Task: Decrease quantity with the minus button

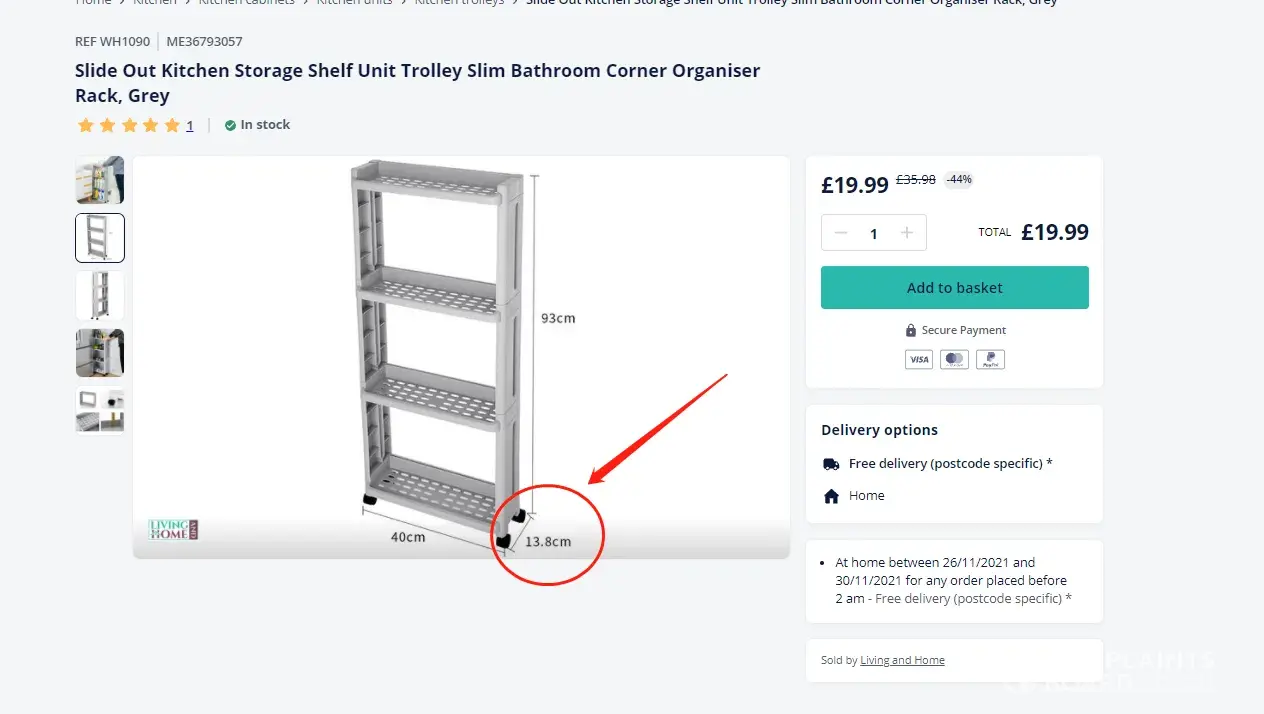Action: [x=841, y=233]
